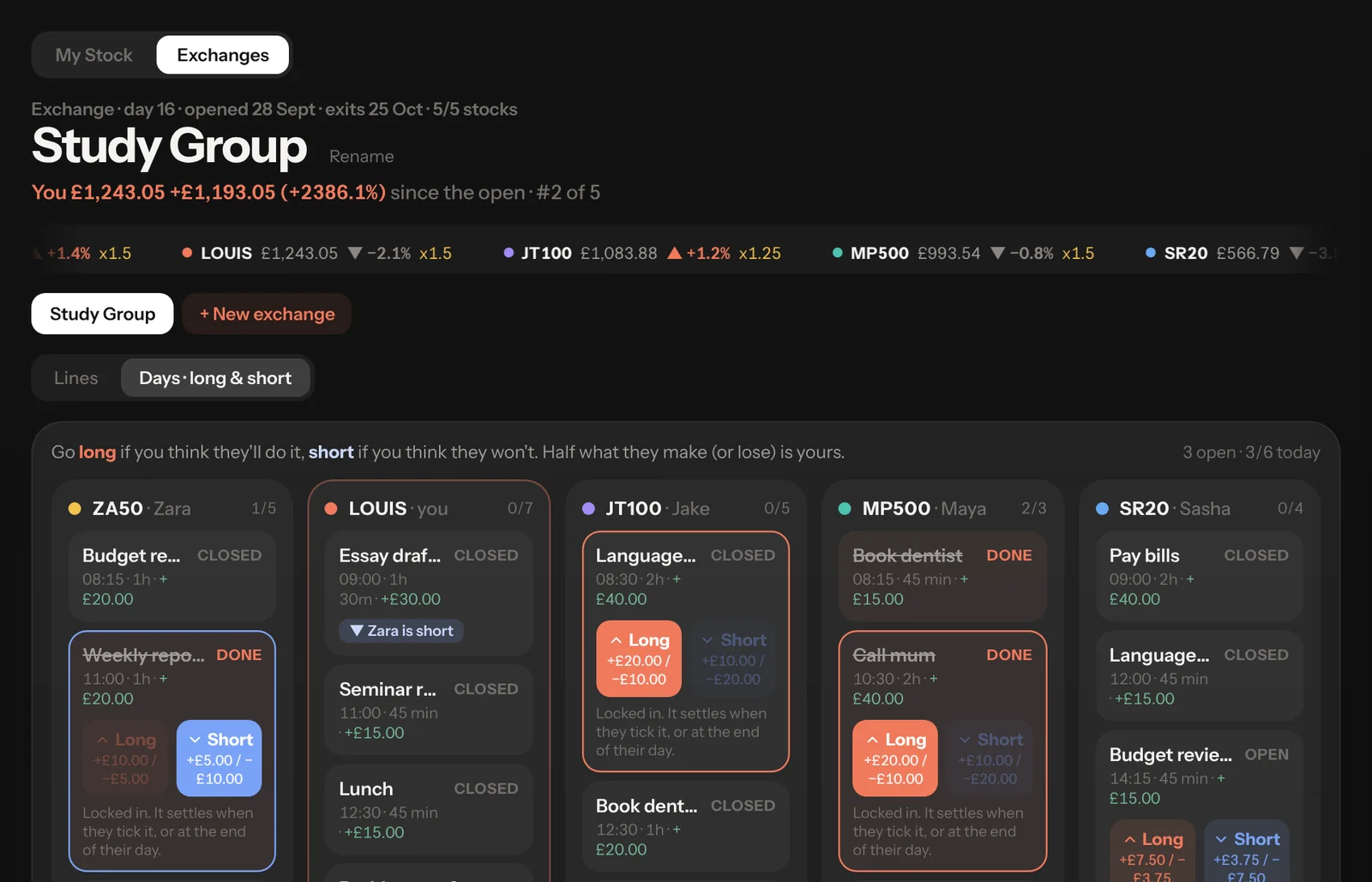Switch to the Lines view tab
1372x882 pixels.
pos(75,378)
